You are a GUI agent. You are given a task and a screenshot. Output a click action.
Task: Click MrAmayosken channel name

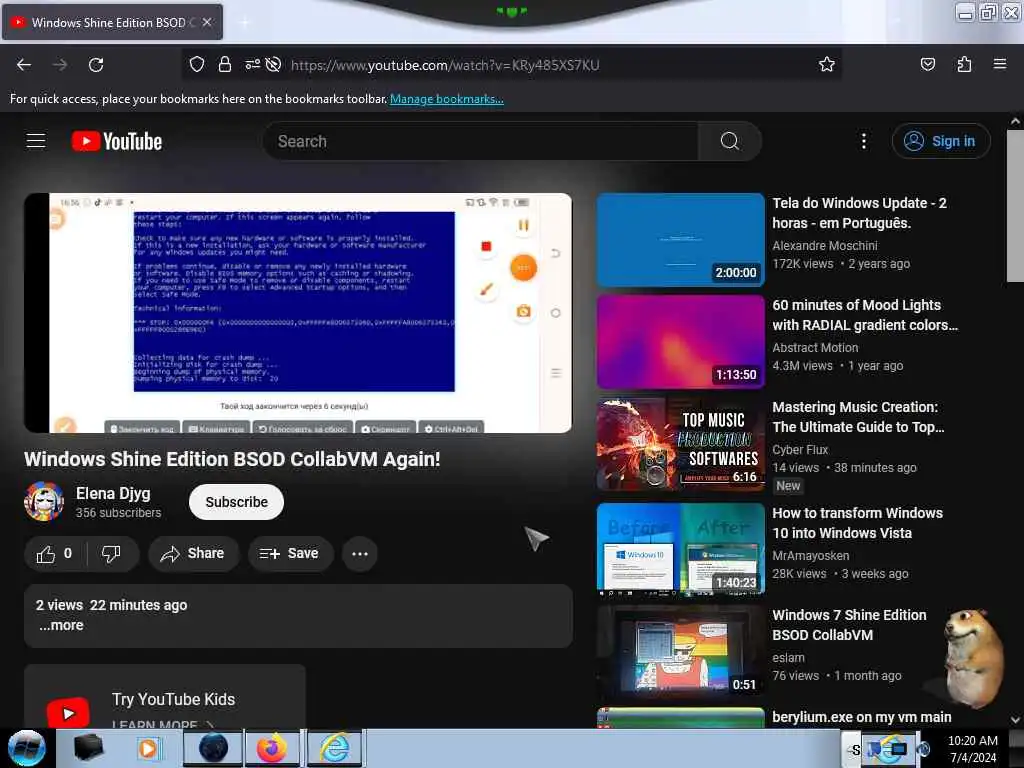810,555
